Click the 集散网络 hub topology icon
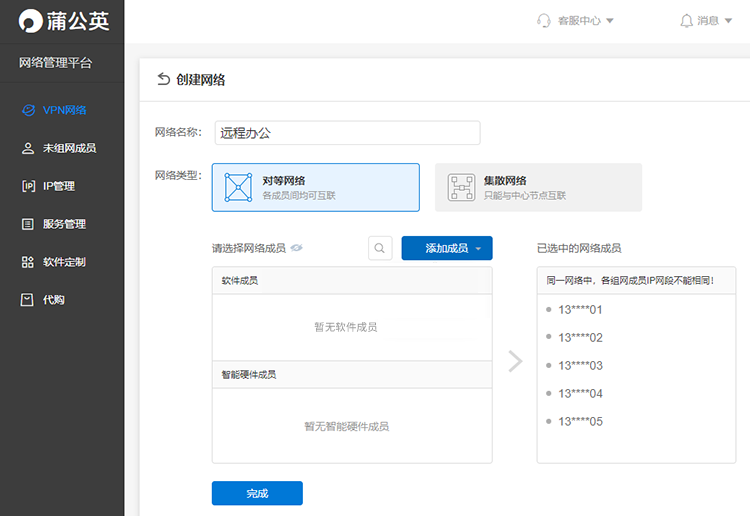Screen dimensions: 750x516 461,187
